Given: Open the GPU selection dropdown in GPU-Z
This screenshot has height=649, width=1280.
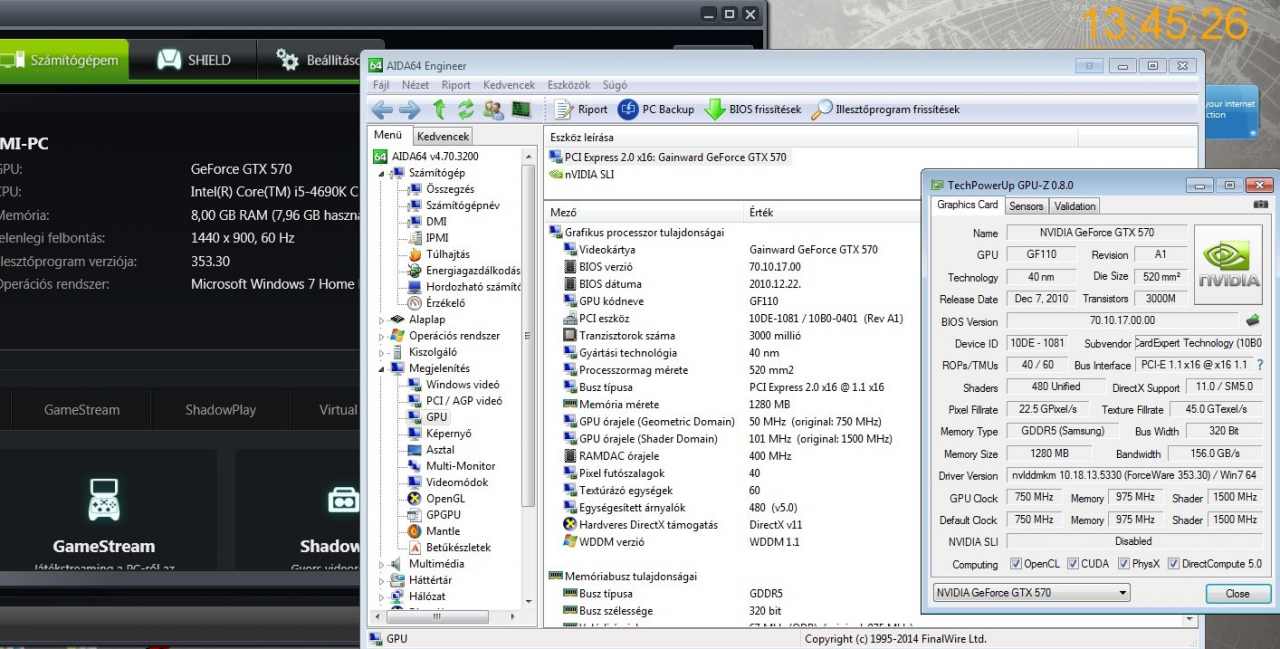Looking at the screenshot, I should 1030,593.
